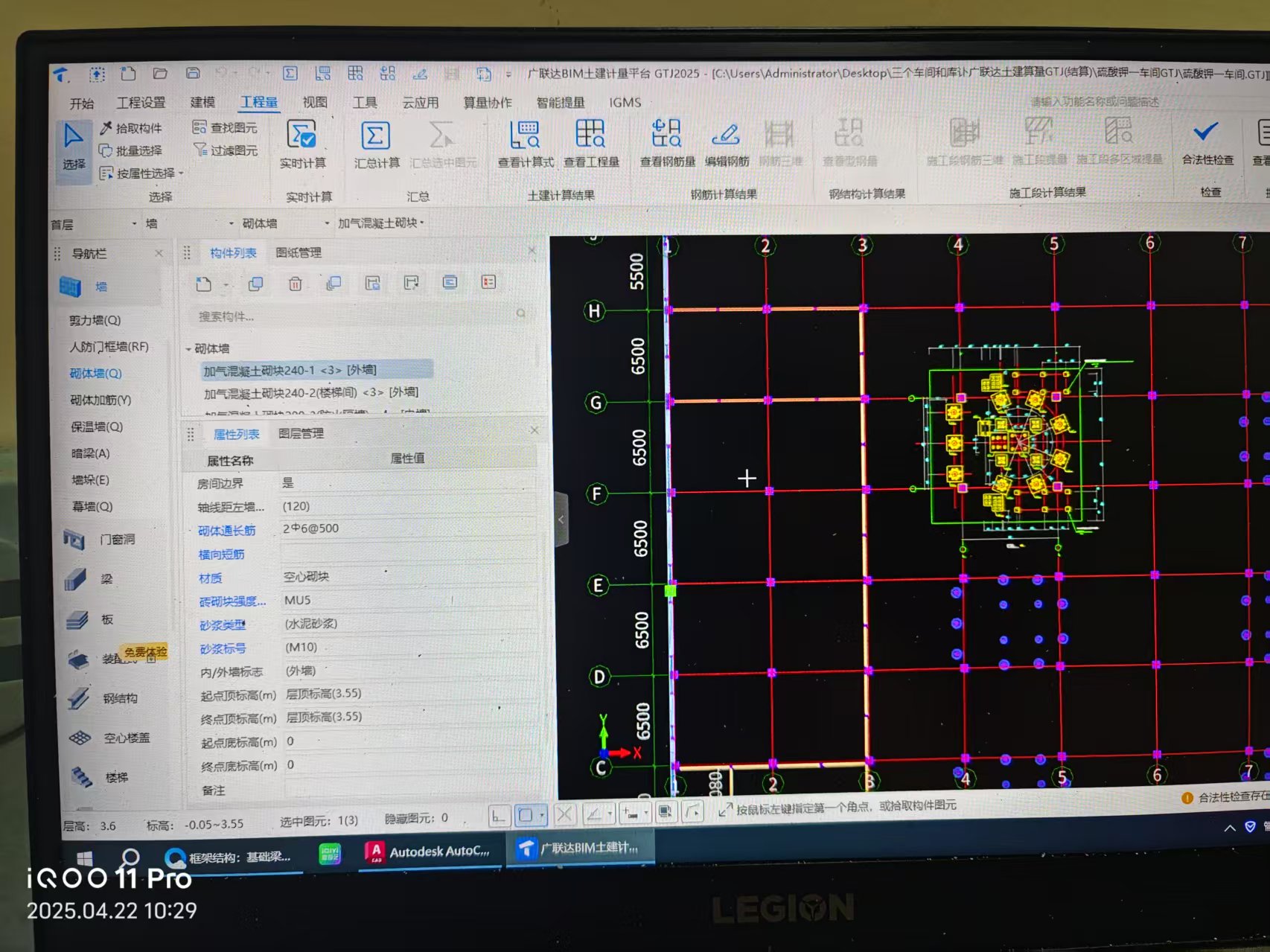Click the 实时计算 icon

(301, 135)
